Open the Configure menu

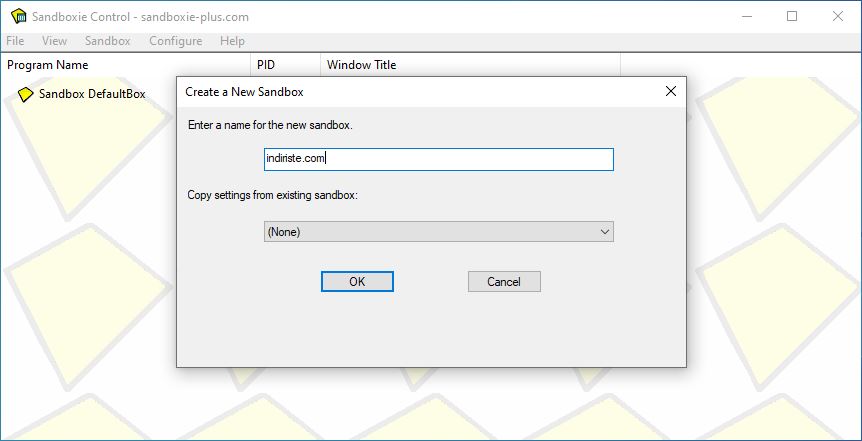(x=175, y=41)
